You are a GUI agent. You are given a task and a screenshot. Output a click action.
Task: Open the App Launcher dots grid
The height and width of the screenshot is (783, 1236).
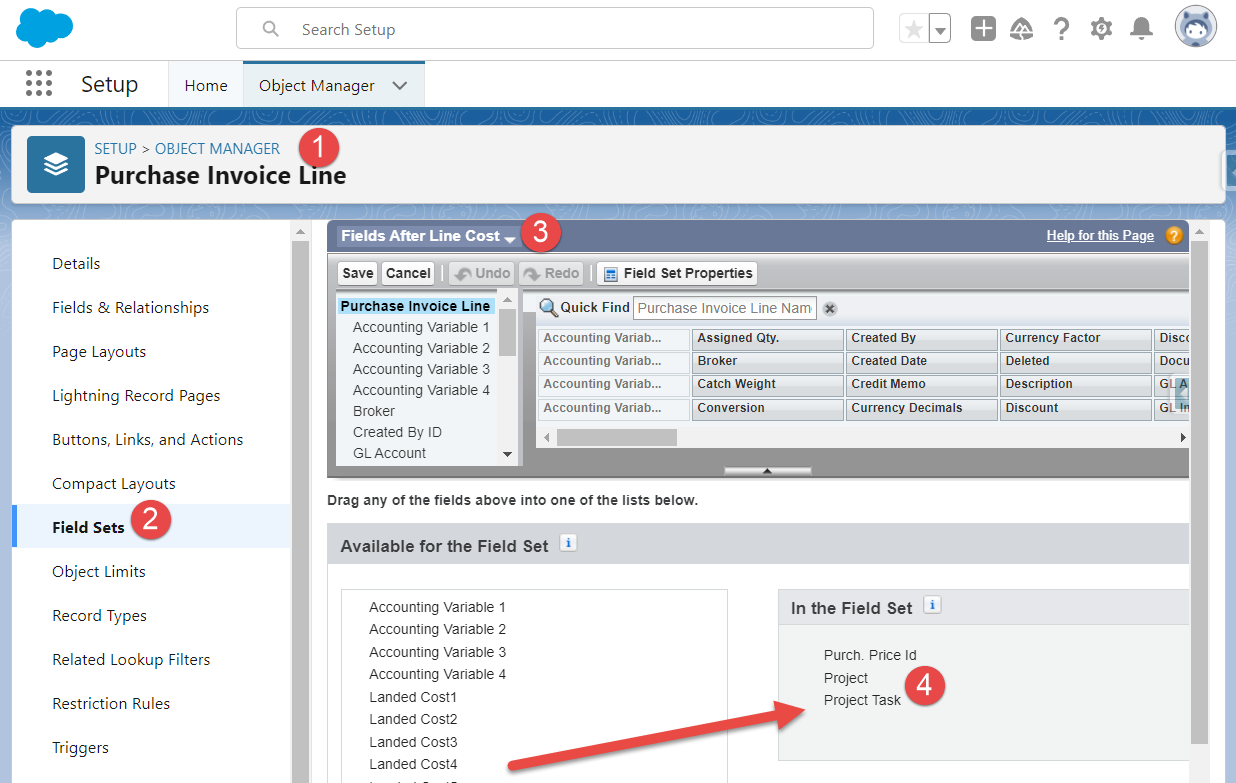tap(39, 84)
